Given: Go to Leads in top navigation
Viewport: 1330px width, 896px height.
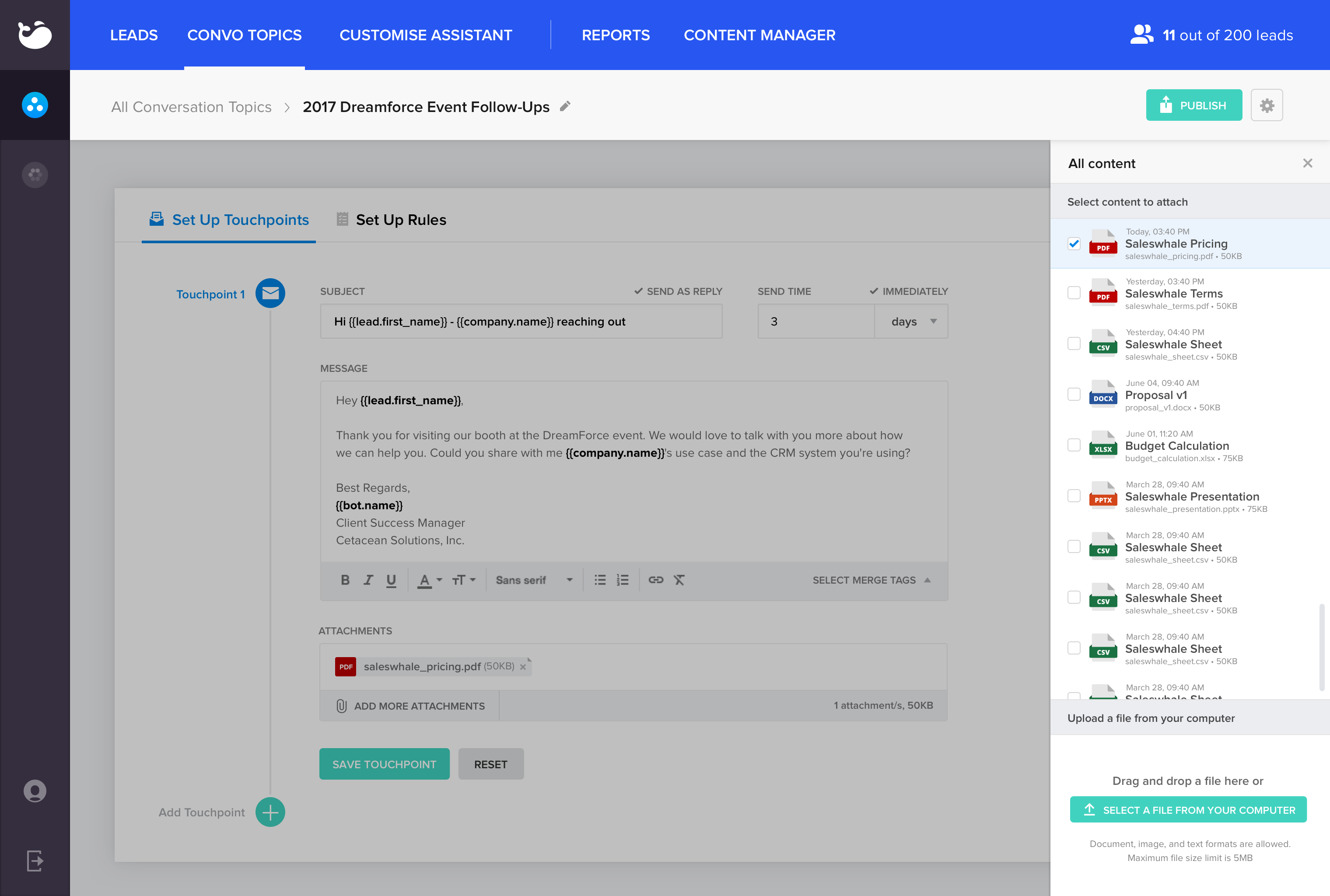Looking at the screenshot, I should (134, 35).
